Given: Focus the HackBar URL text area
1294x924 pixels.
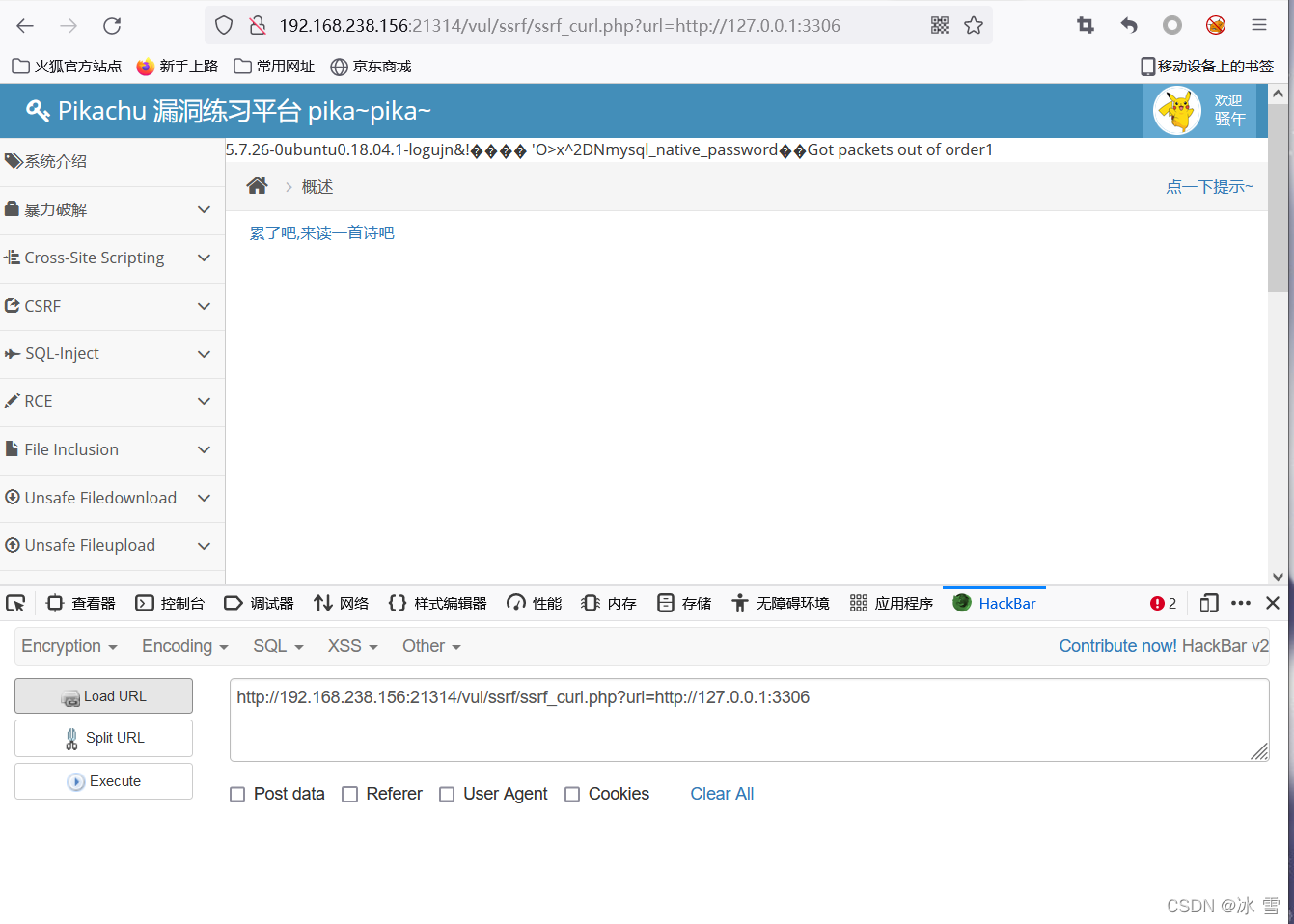Looking at the screenshot, I should coord(750,720).
